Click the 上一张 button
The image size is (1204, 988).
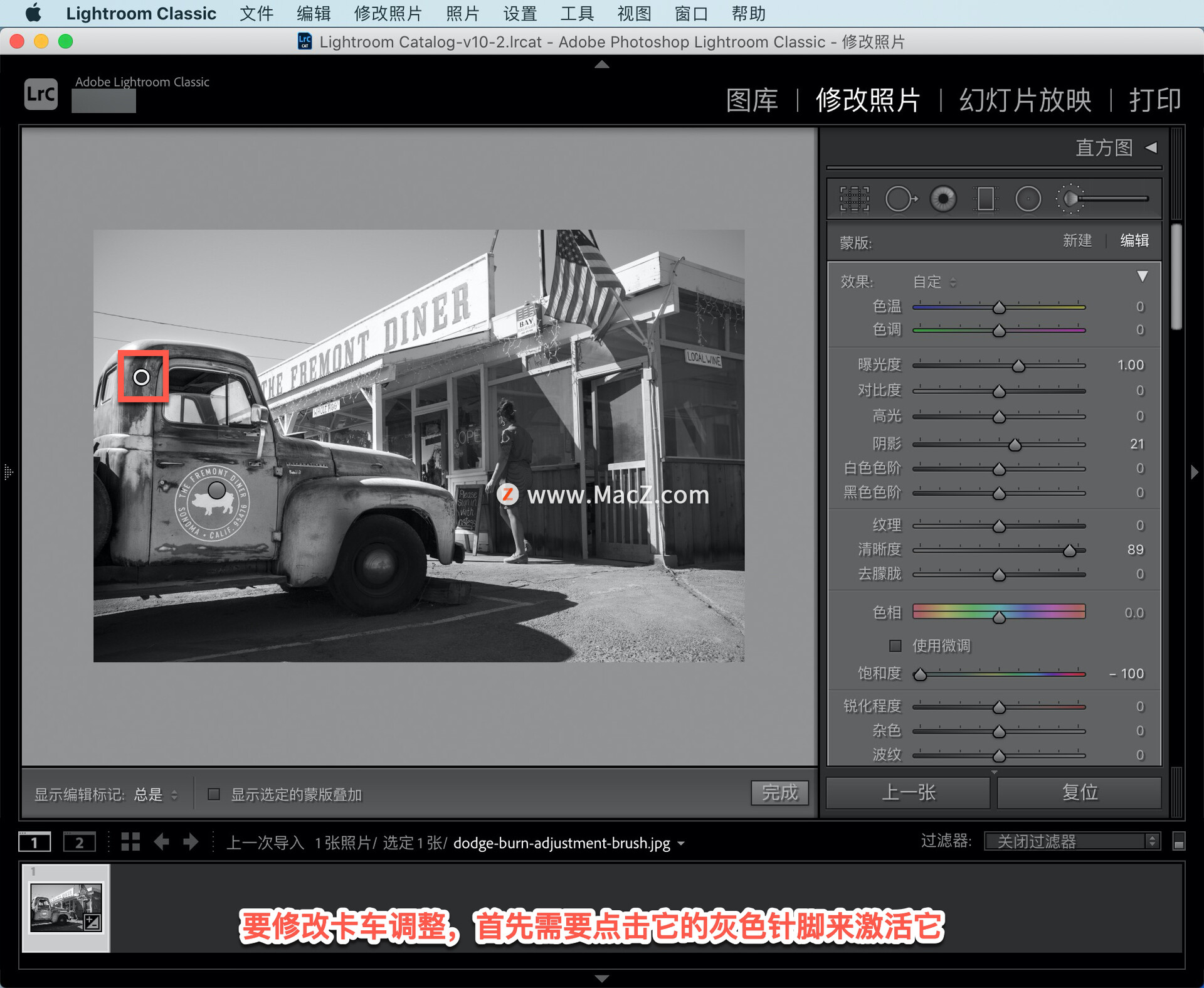[908, 793]
